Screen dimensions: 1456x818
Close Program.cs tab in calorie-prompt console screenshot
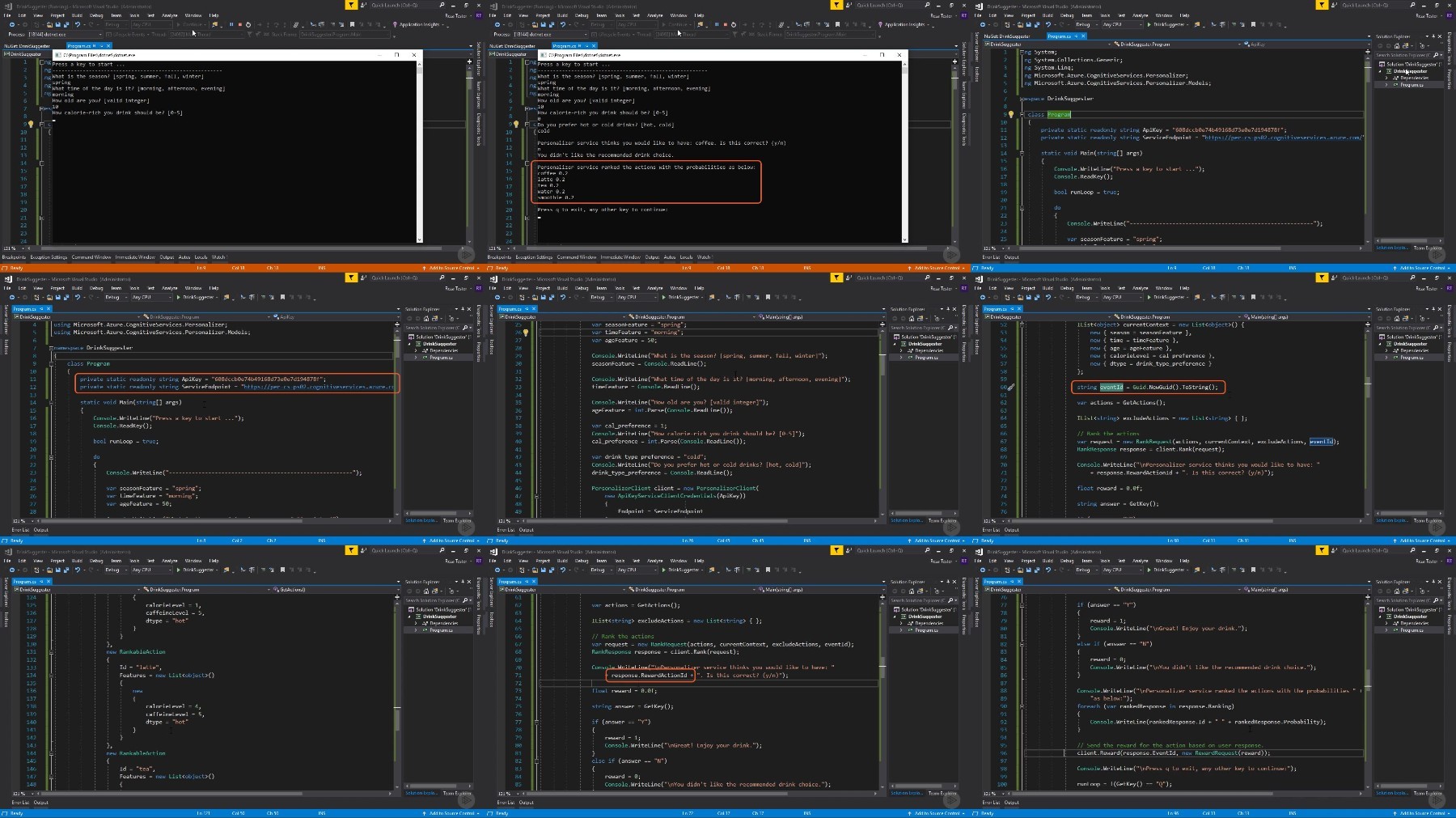click(108, 45)
